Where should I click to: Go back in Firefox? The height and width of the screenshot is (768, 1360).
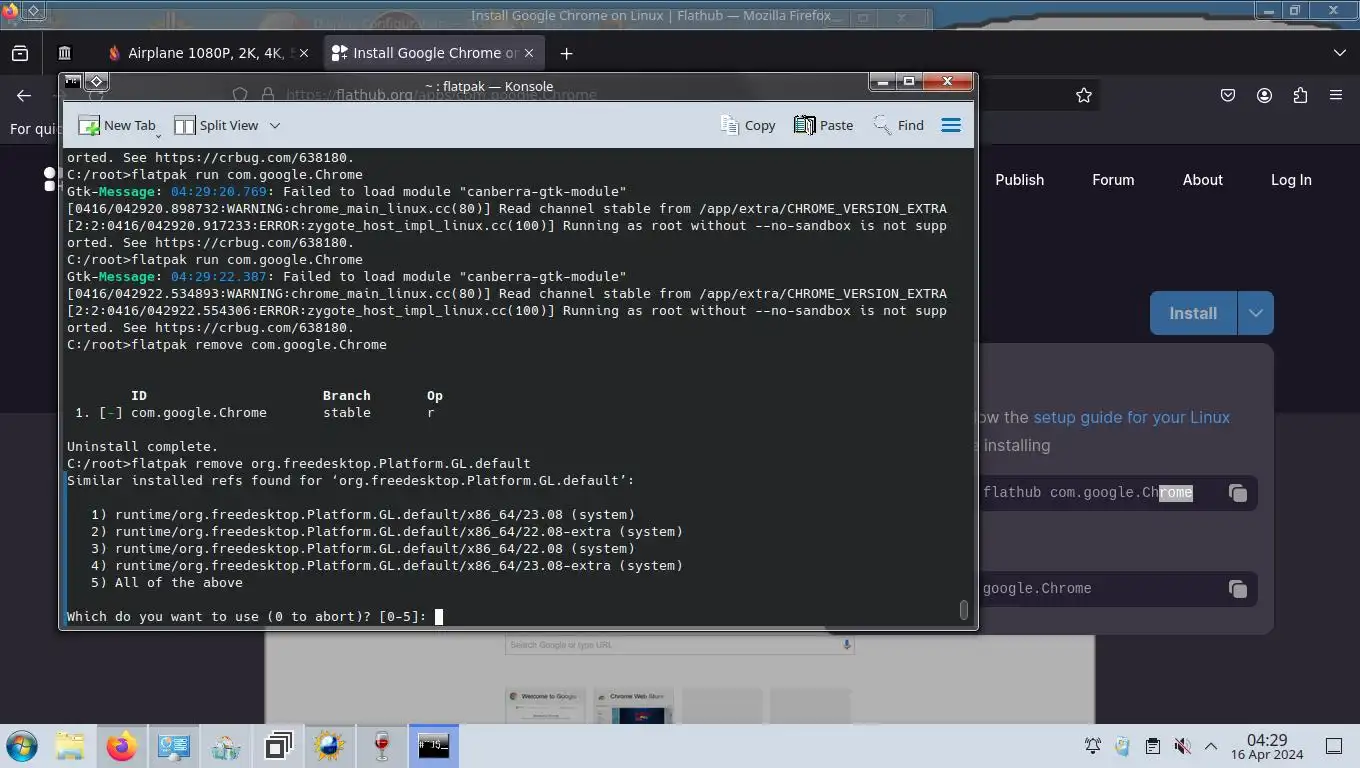(24, 95)
